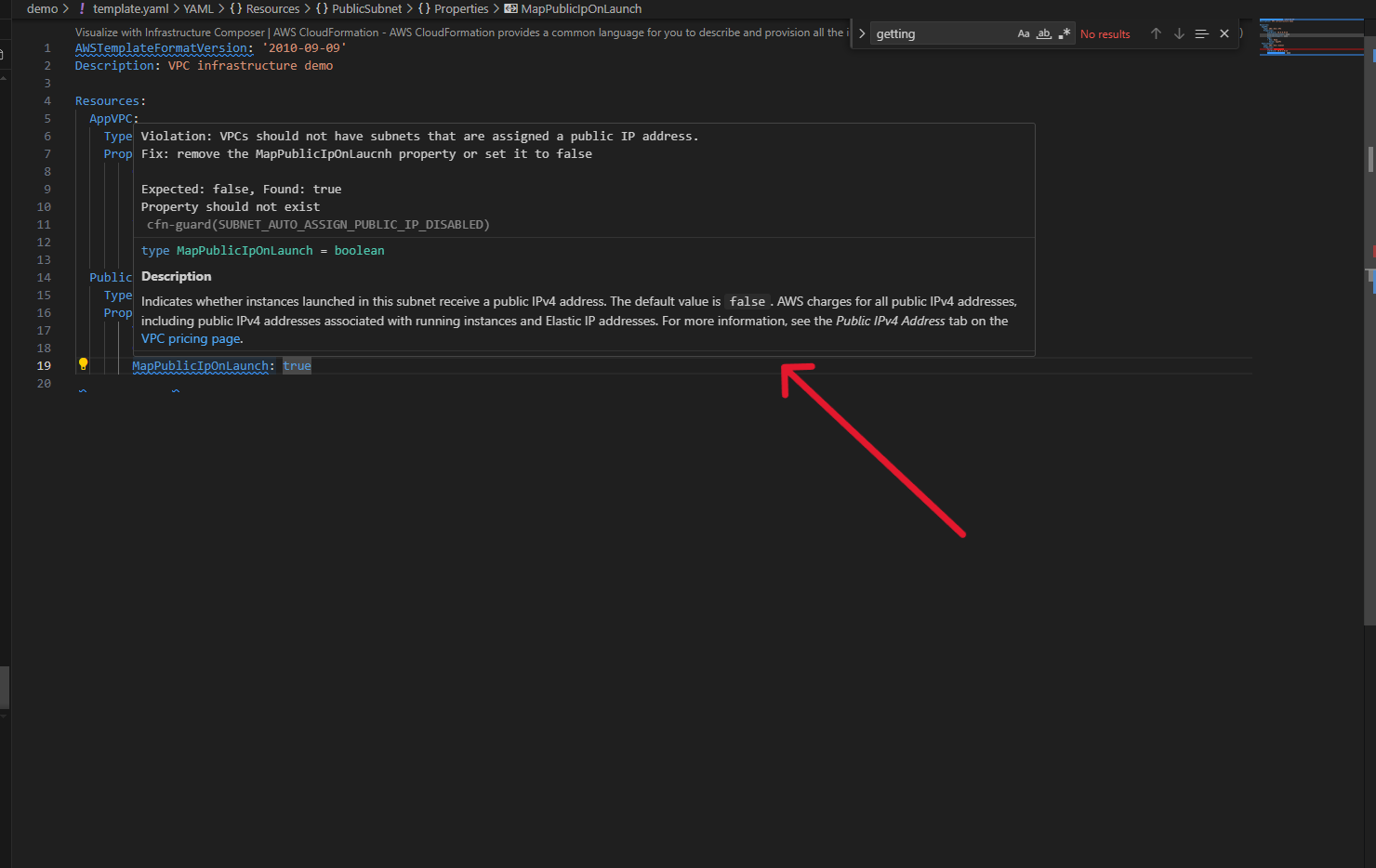Click the lightbulb quick fix on line 19

point(83,363)
